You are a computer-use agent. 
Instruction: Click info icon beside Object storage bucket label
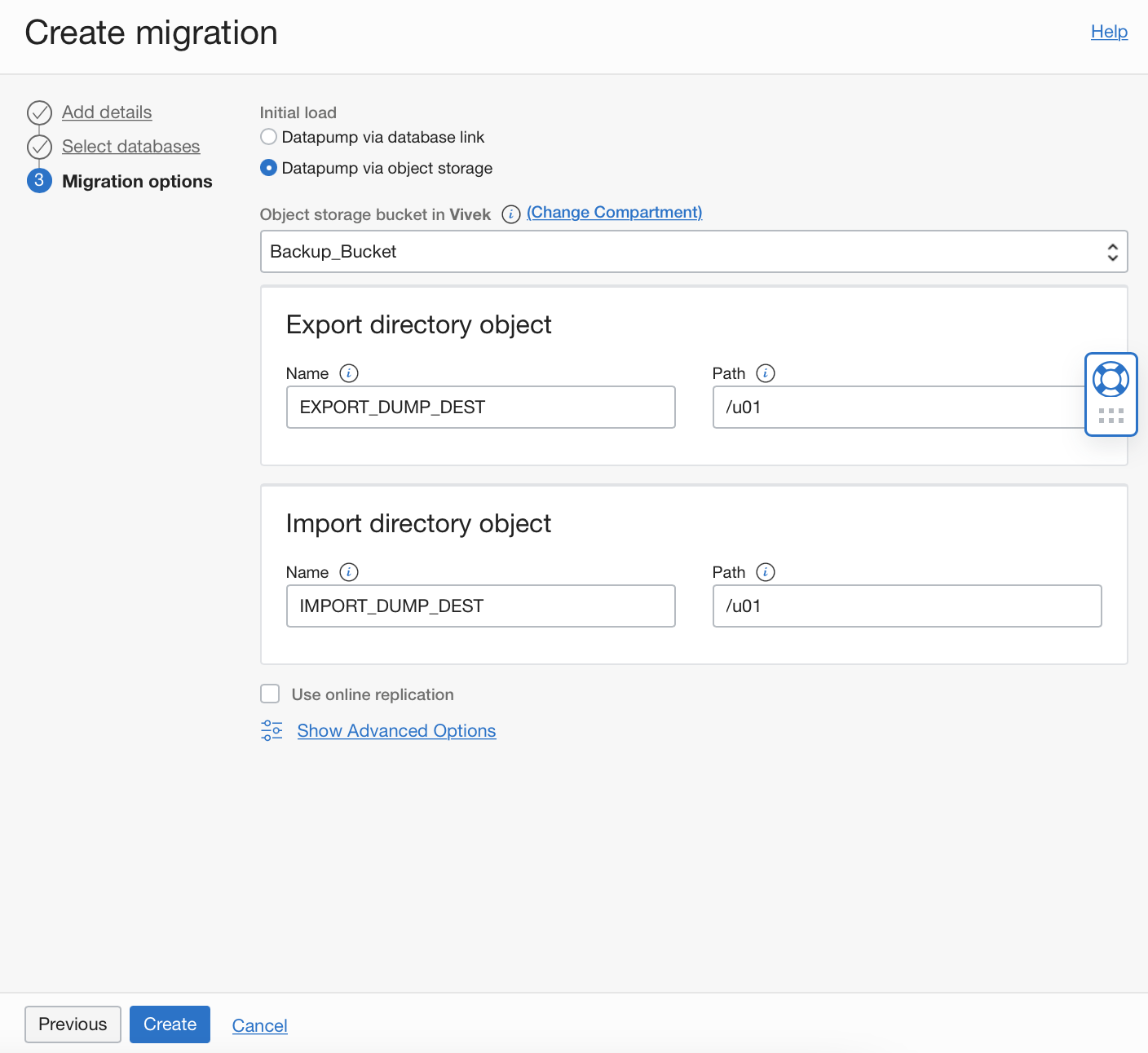511,214
